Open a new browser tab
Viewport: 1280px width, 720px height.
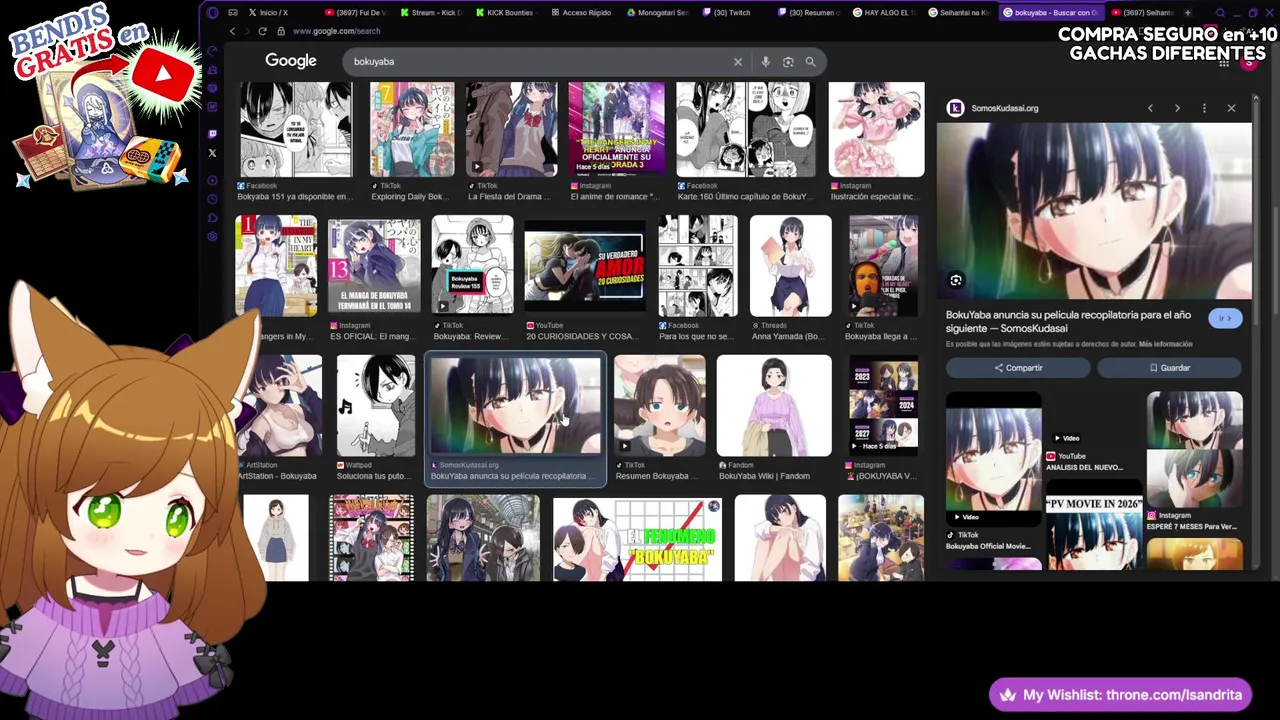click(1187, 13)
